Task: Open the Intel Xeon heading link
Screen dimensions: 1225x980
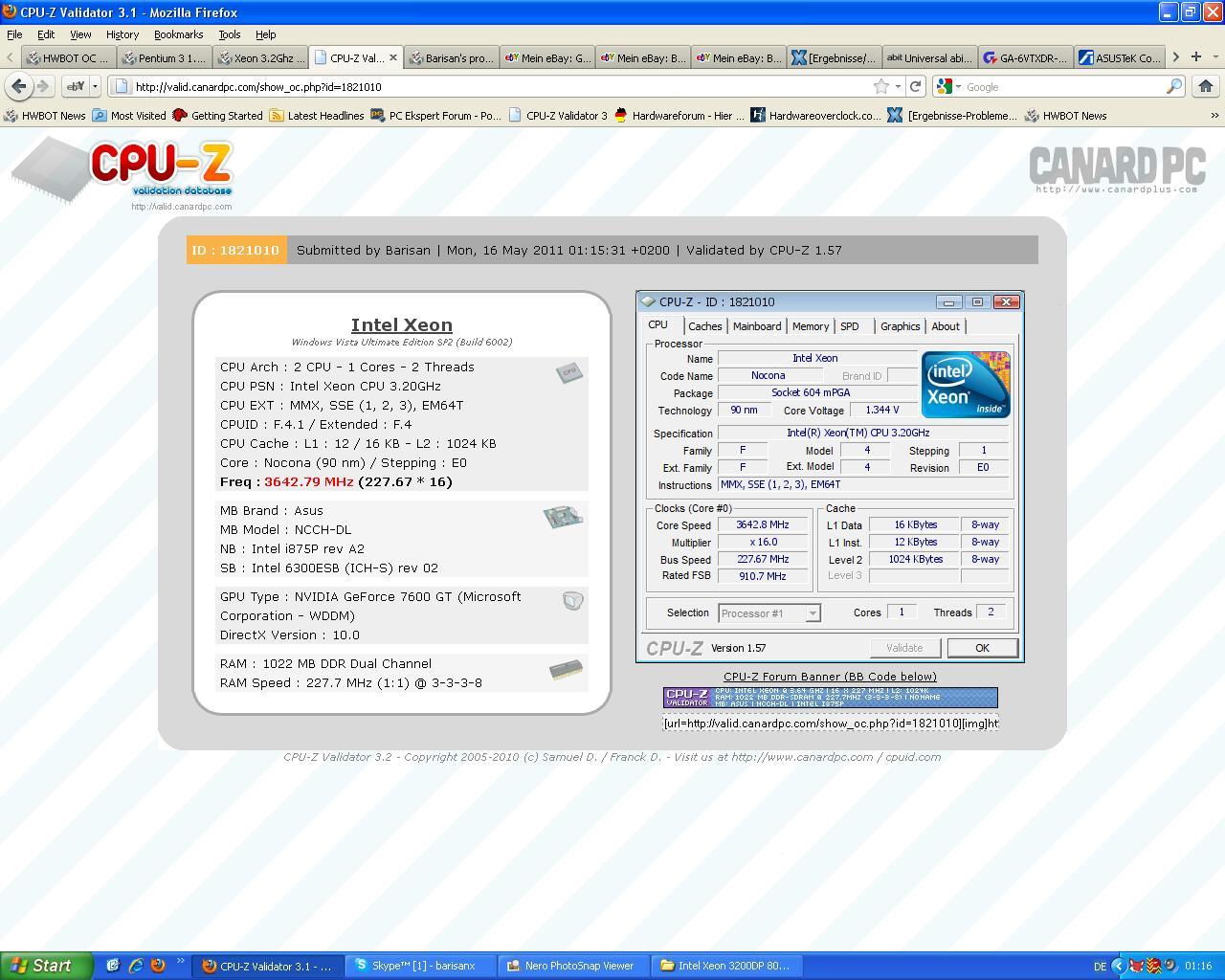Action: (402, 324)
